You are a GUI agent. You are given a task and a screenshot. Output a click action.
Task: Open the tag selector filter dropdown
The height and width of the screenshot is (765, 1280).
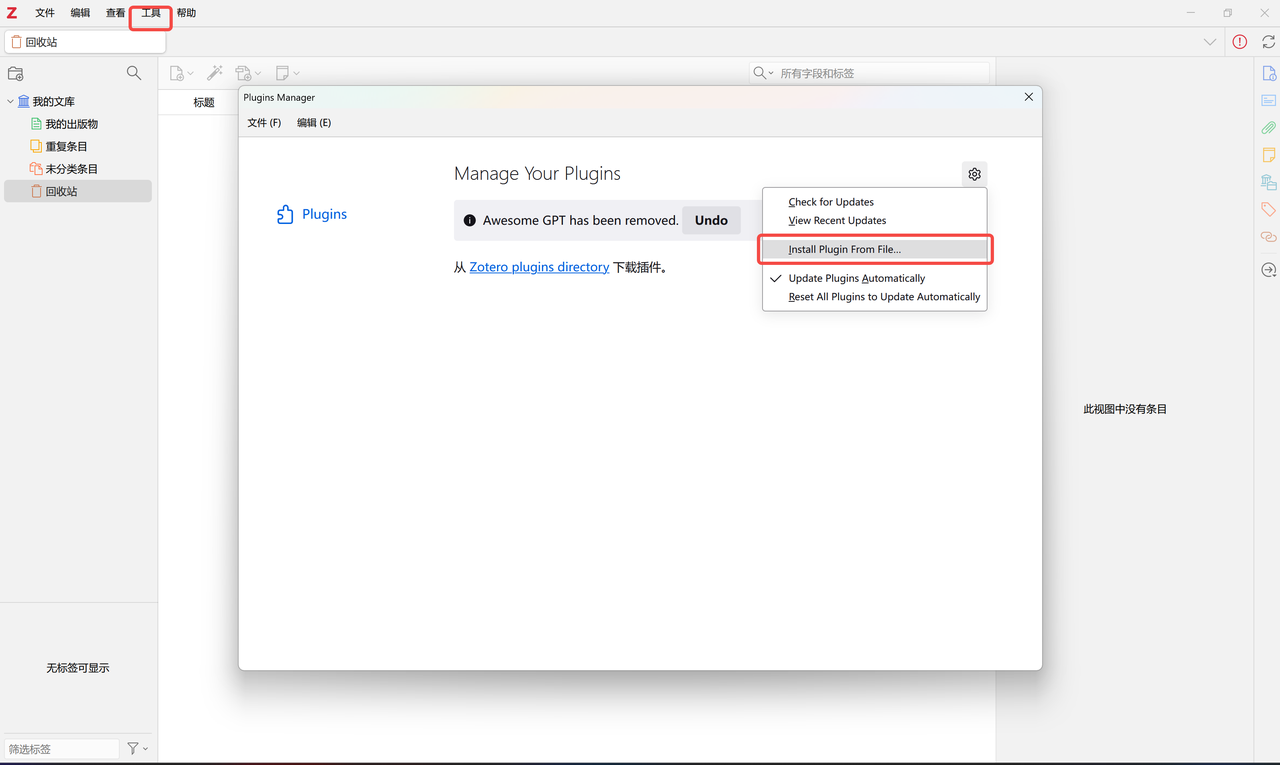(138, 748)
